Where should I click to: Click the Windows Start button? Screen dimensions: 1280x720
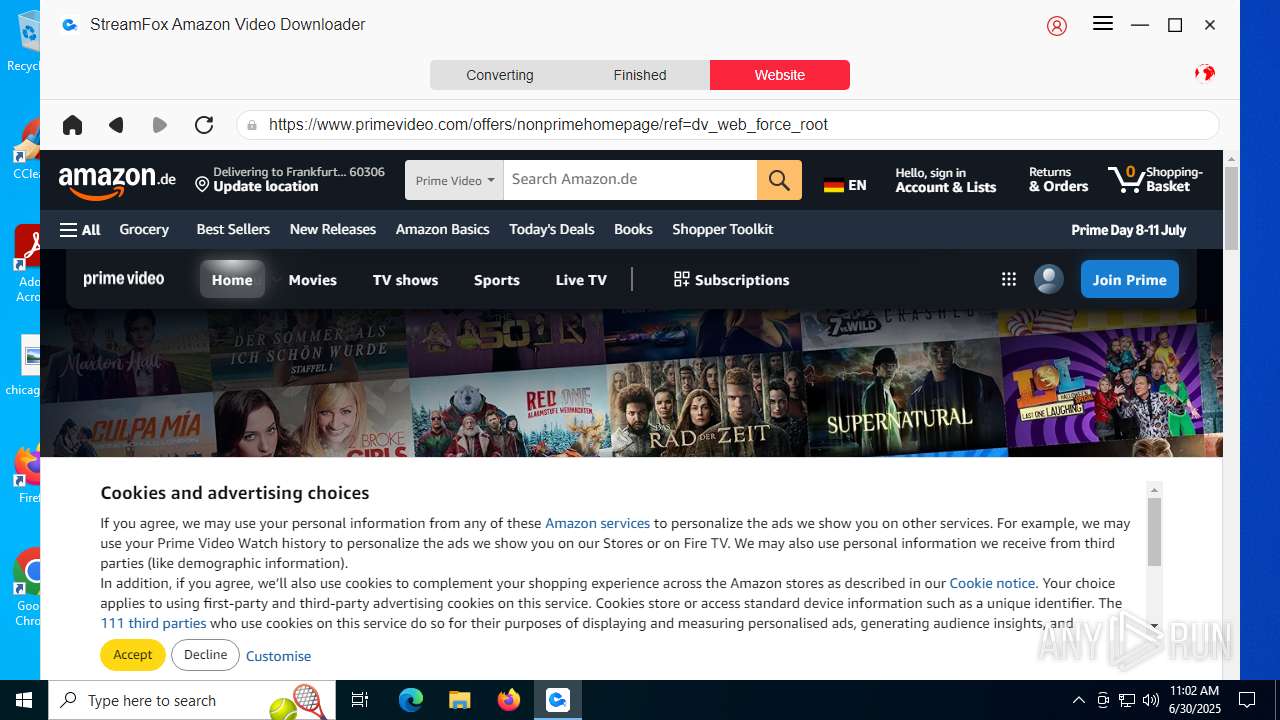point(24,700)
